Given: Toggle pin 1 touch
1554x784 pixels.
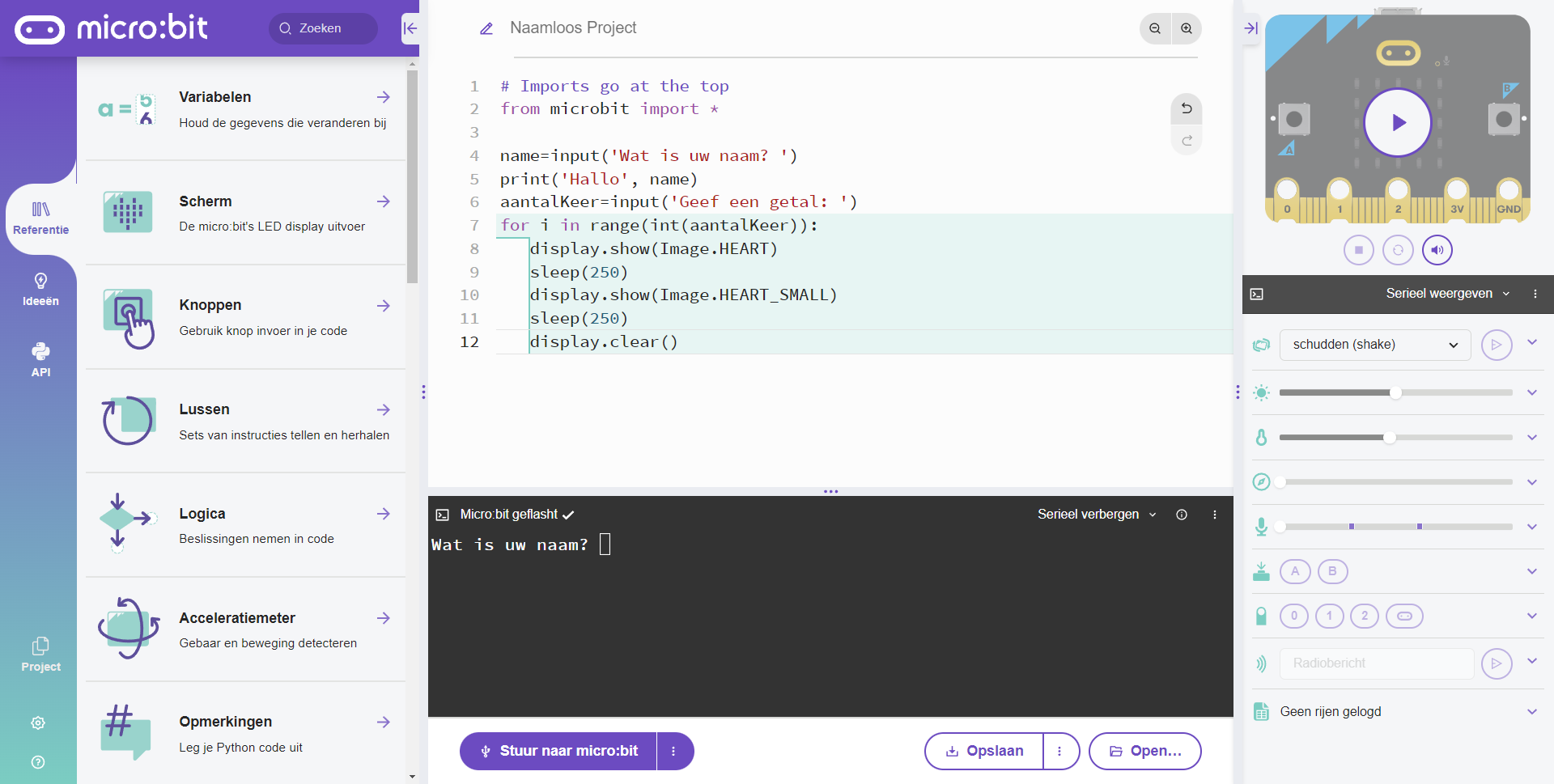Looking at the screenshot, I should click(x=1329, y=616).
